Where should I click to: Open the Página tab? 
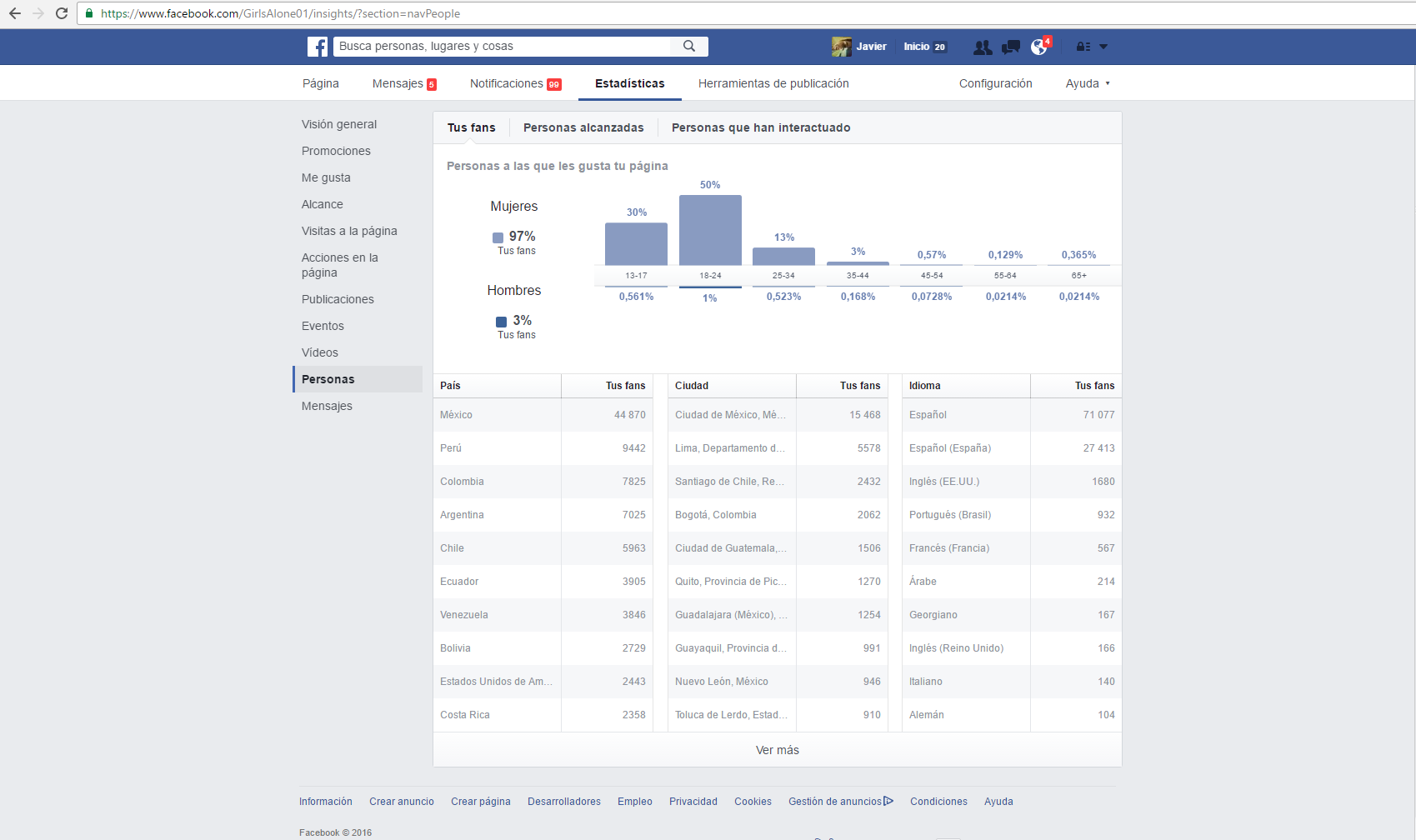321,83
